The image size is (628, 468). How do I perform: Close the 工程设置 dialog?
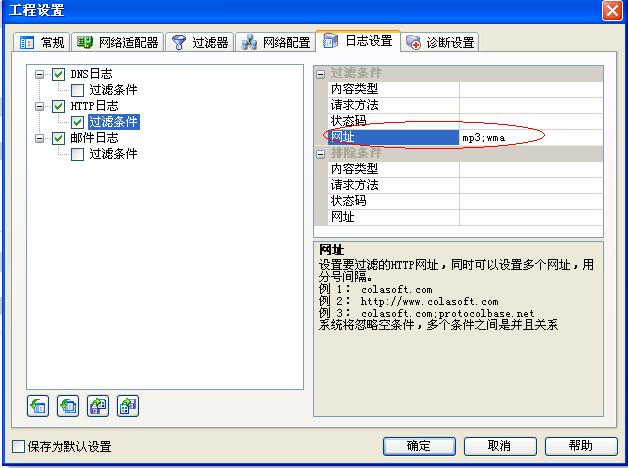pyautogui.click(x=612, y=10)
